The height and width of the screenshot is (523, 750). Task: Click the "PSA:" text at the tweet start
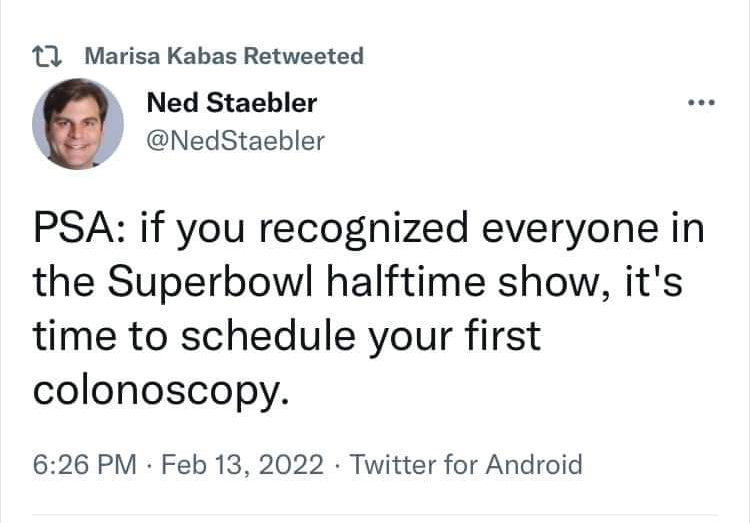[78, 230]
